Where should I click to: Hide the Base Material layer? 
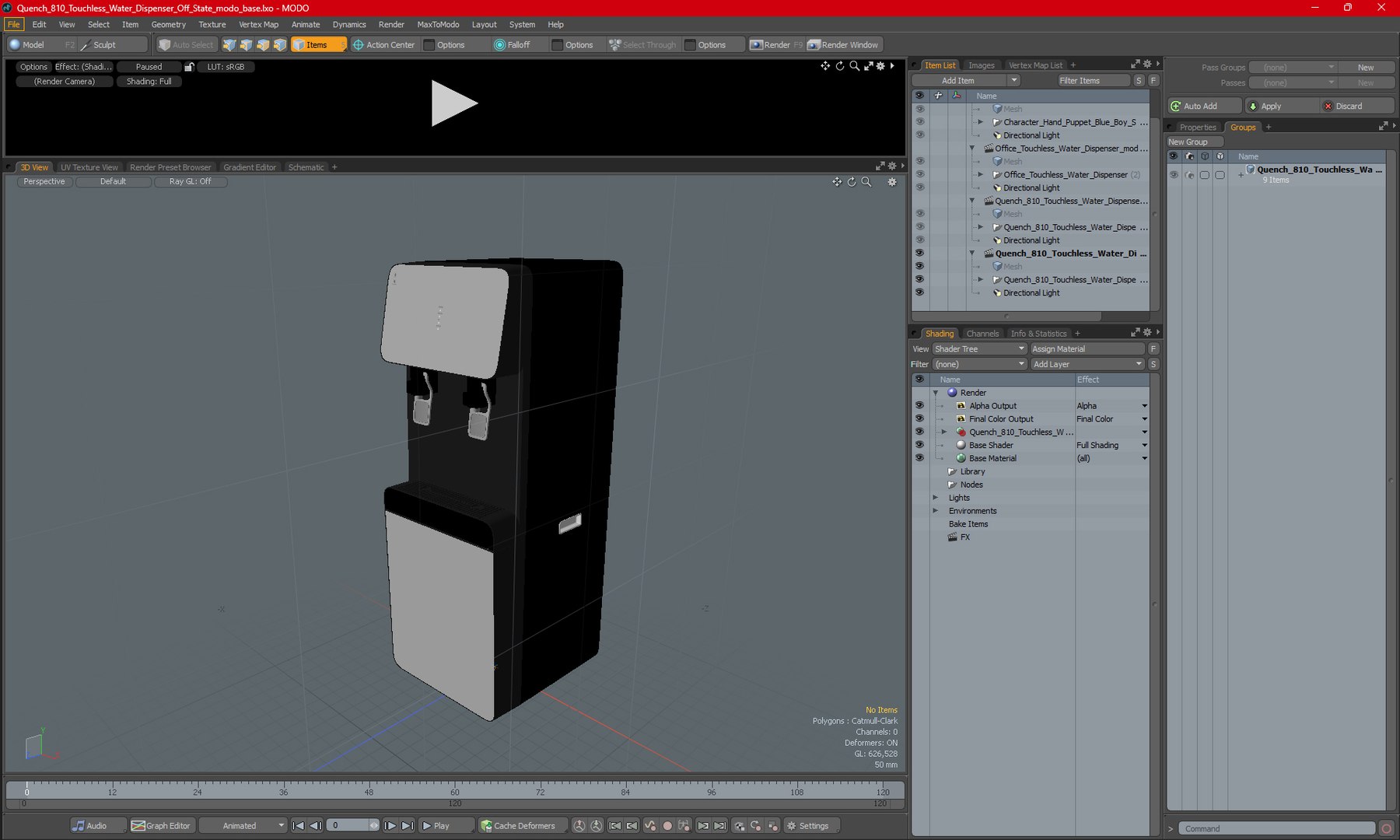coord(919,458)
